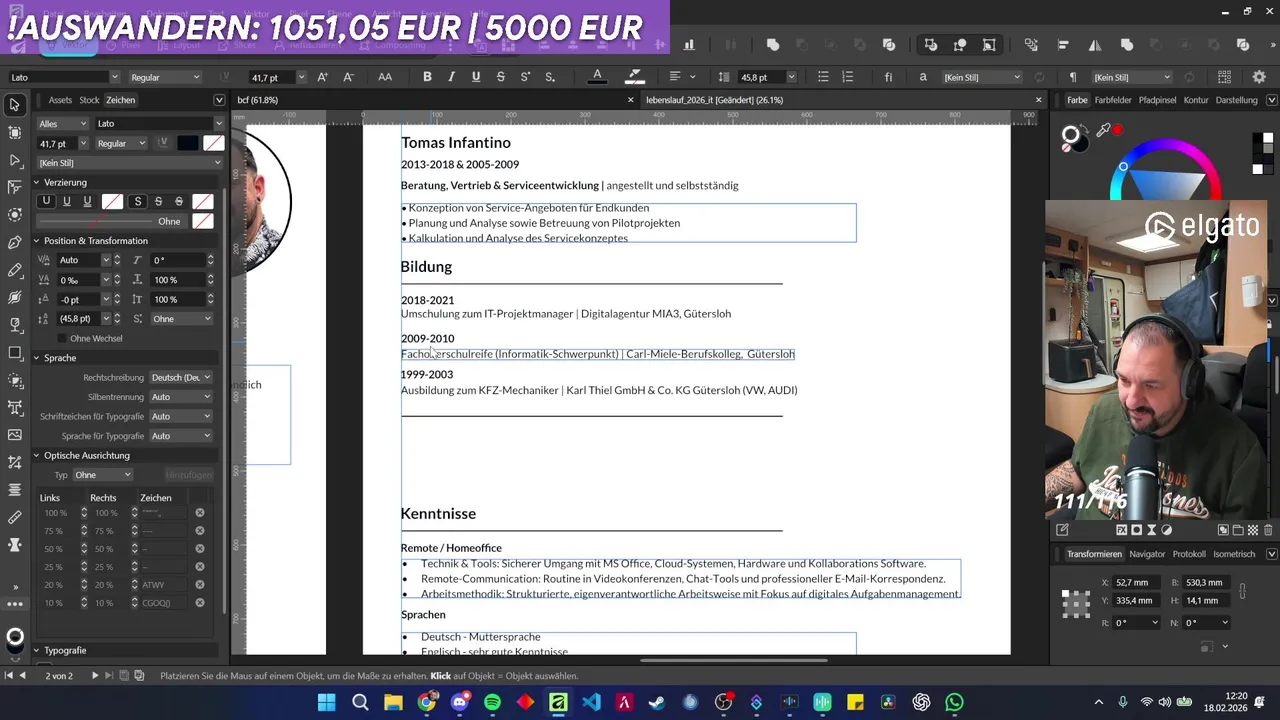Pick color with the eyedropper icon
The width and height of the screenshot is (1280, 720).
point(1104,130)
